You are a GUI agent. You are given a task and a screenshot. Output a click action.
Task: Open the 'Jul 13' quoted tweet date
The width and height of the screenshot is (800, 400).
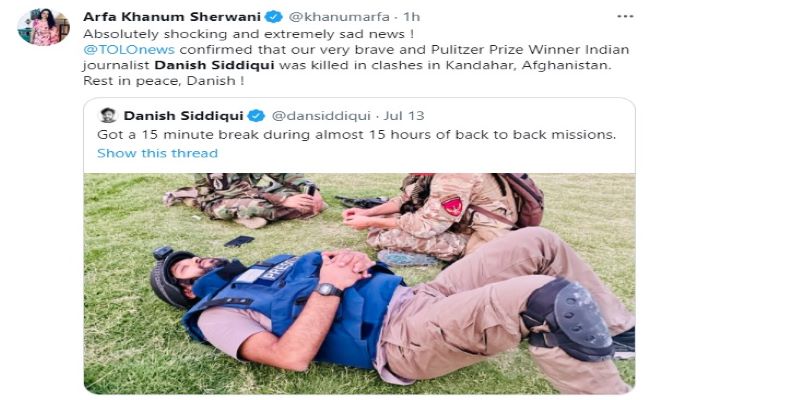404,116
